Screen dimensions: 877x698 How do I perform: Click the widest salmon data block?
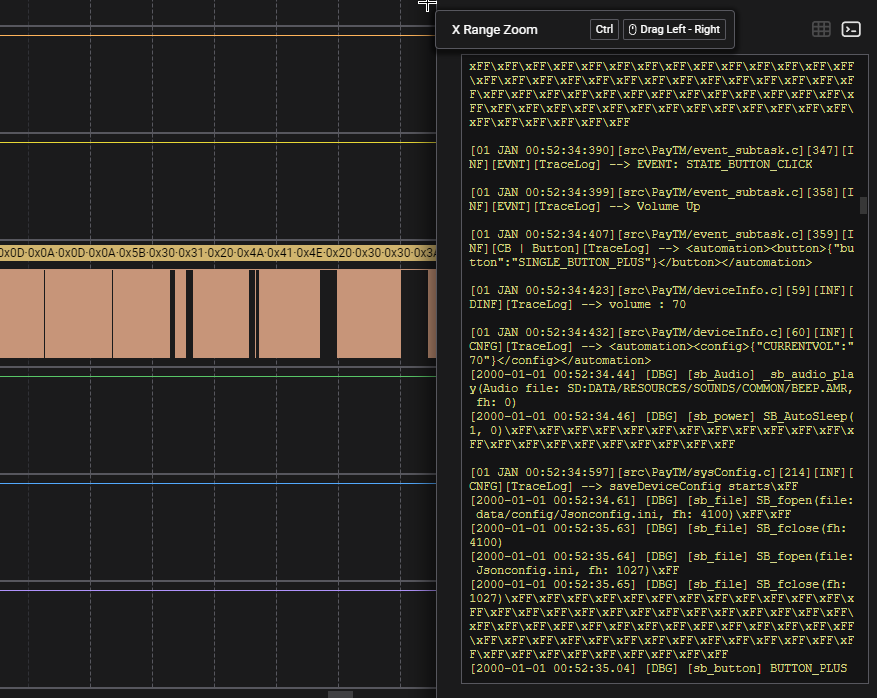78,313
